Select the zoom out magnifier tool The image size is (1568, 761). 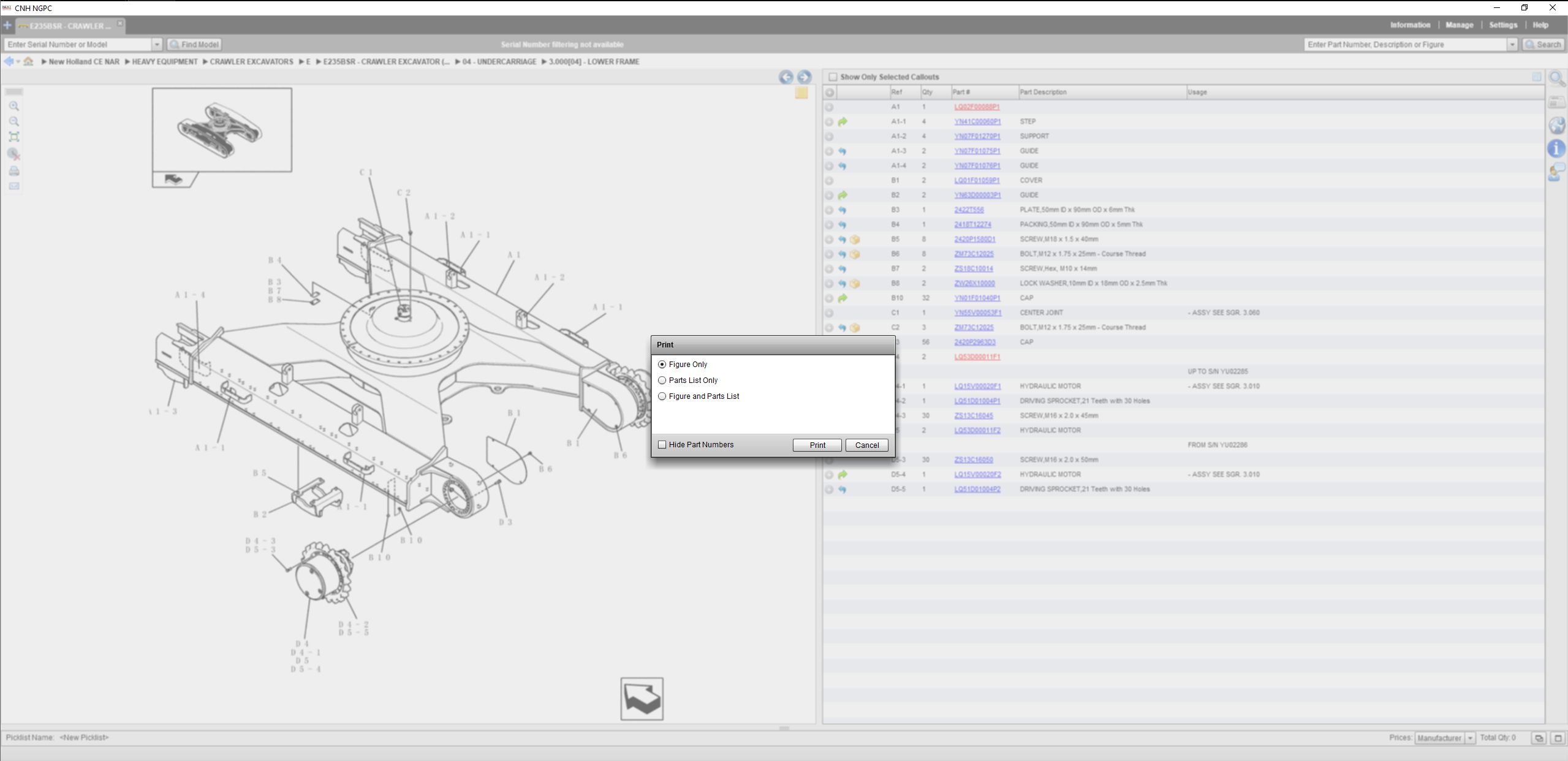tap(14, 121)
